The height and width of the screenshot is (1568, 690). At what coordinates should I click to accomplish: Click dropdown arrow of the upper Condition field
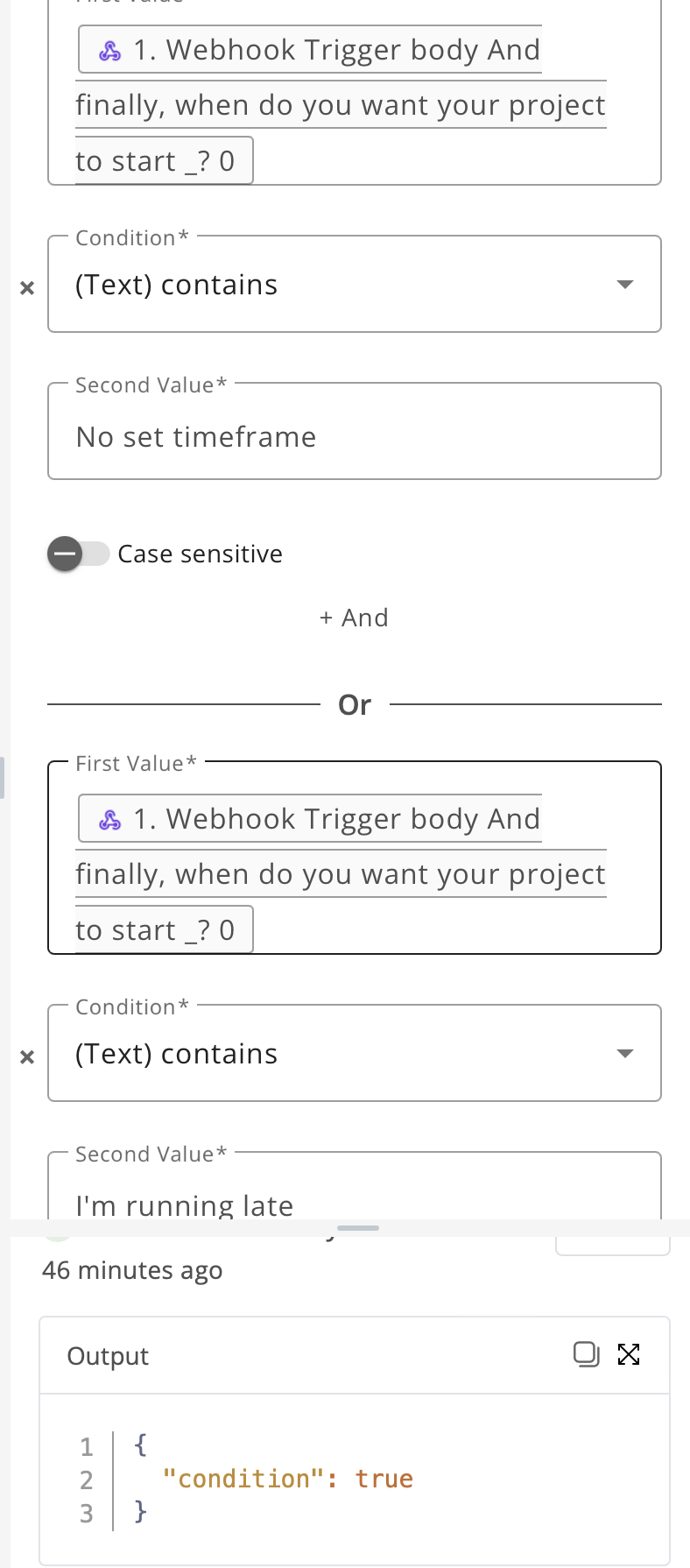[x=625, y=284]
